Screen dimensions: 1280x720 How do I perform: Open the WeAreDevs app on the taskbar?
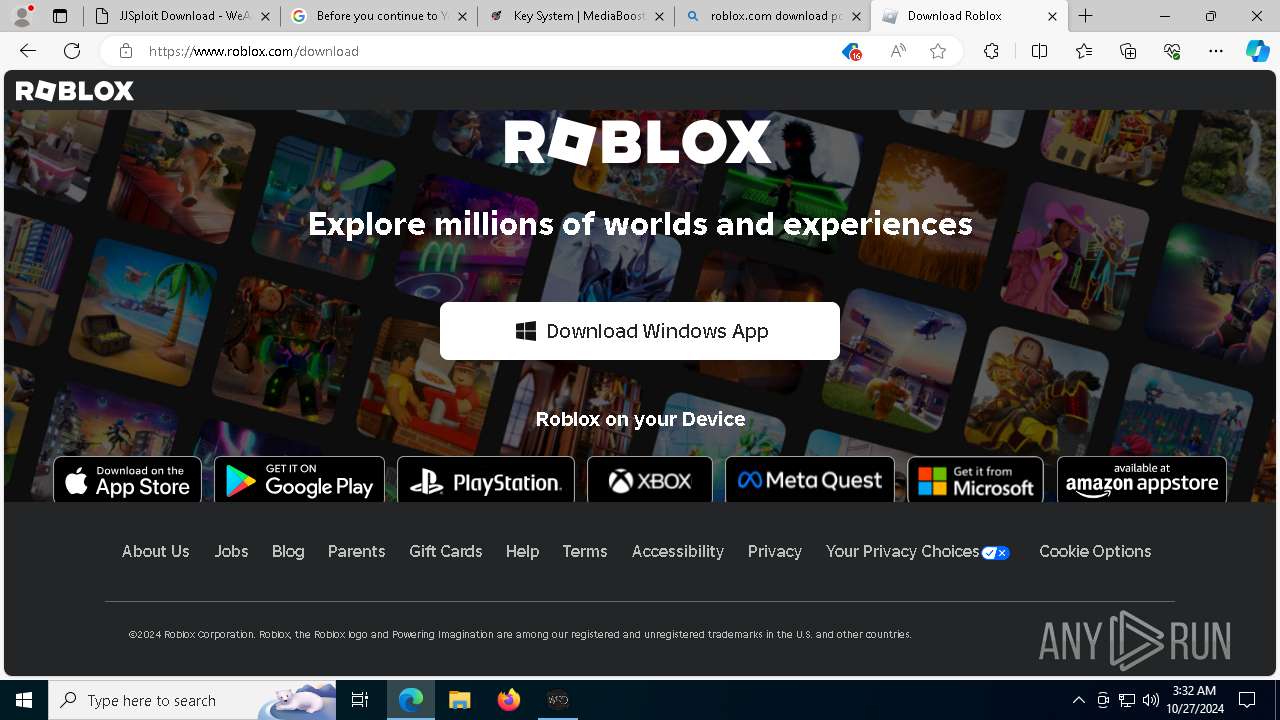558,700
